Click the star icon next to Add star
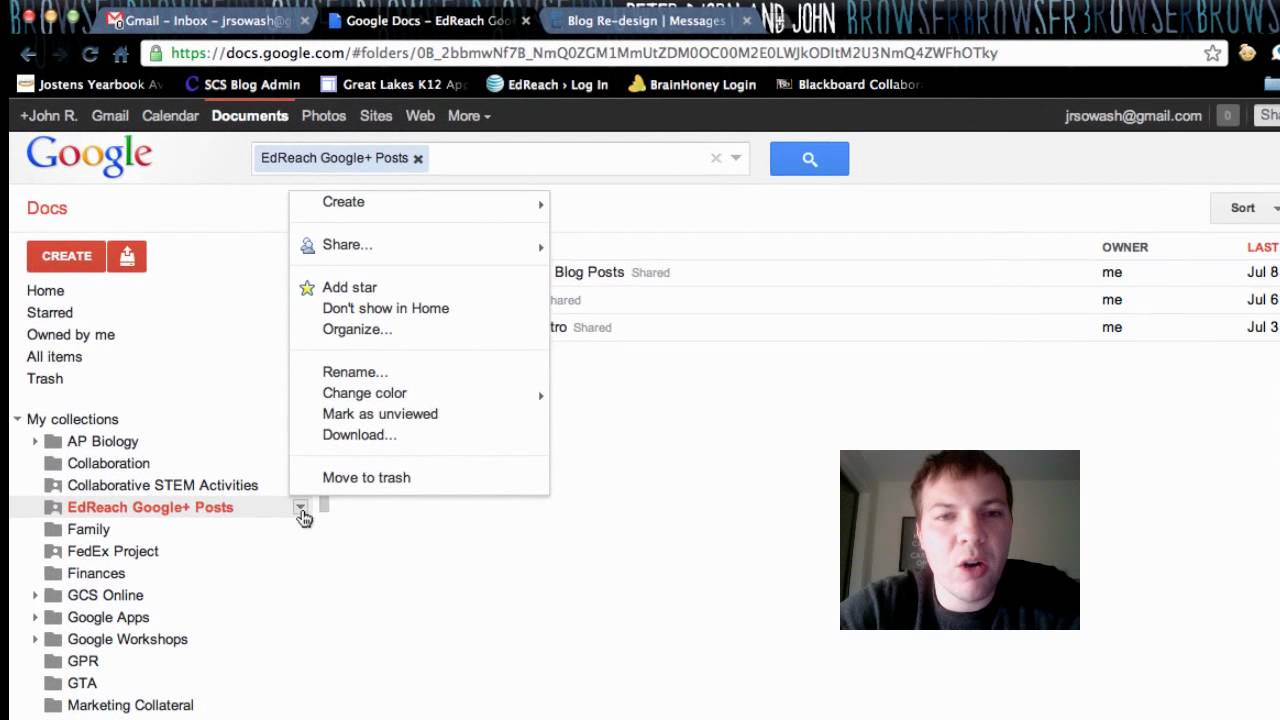1280x720 pixels. pos(307,287)
